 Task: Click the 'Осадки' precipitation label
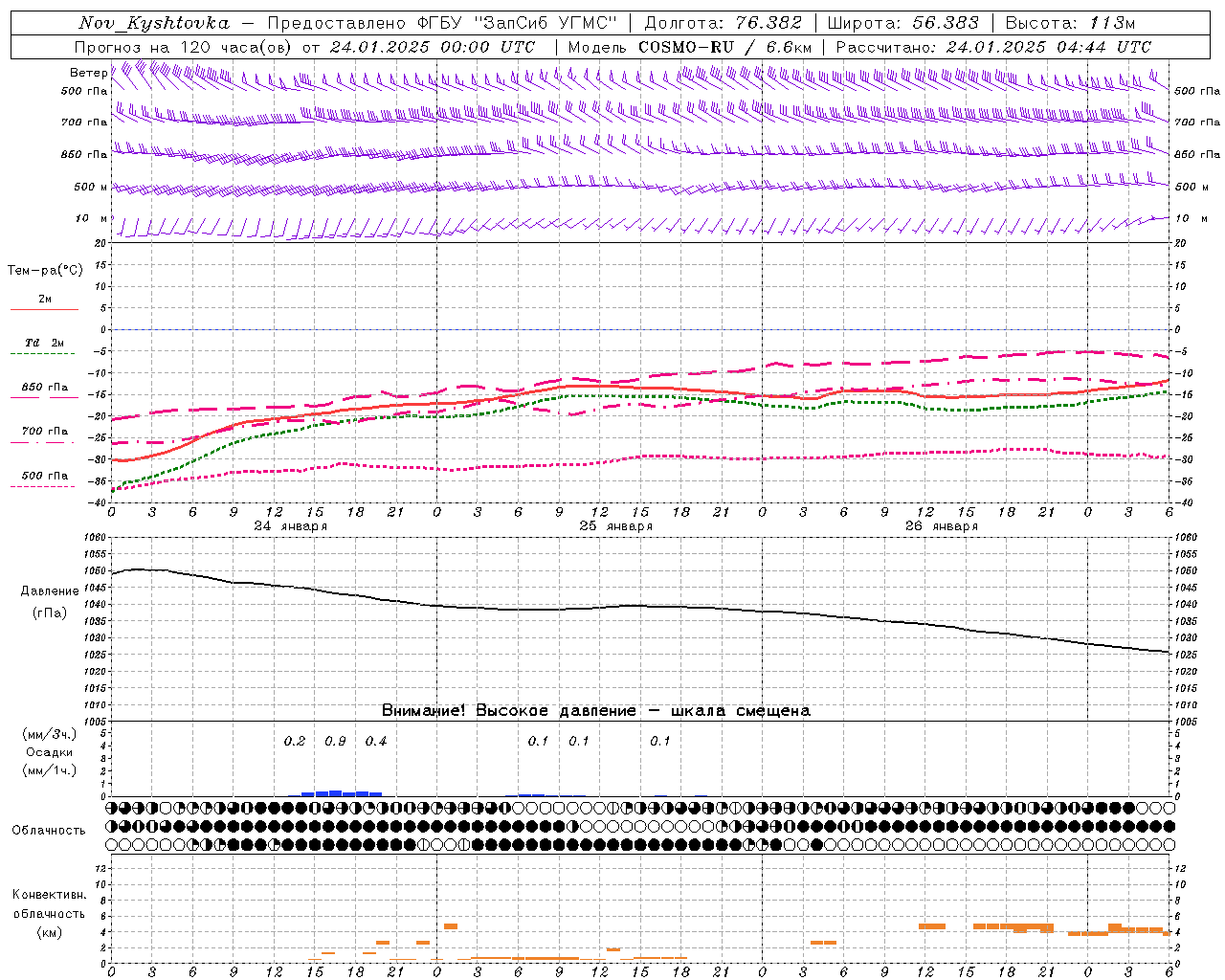[49, 752]
